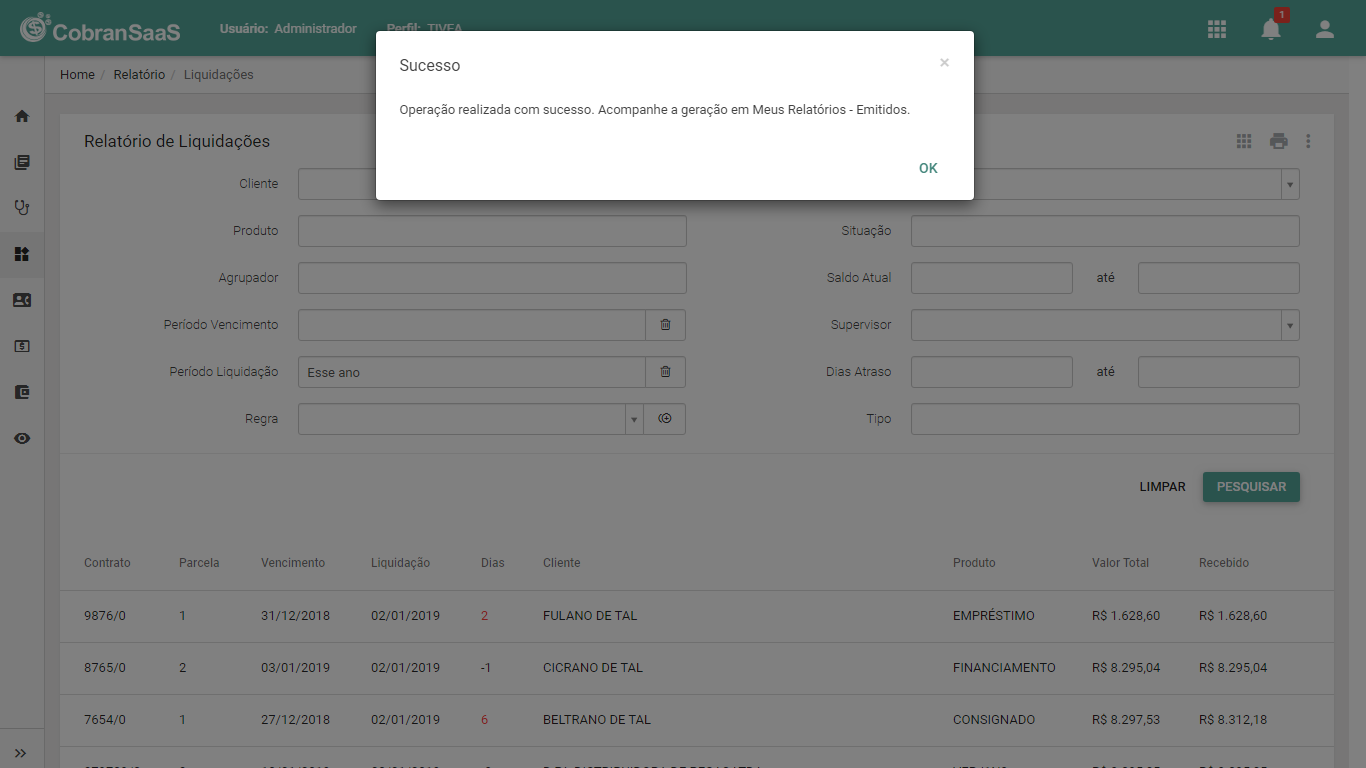Click client CICRANO DE TAL
The width and height of the screenshot is (1366, 768).
(x=593, y=668)
